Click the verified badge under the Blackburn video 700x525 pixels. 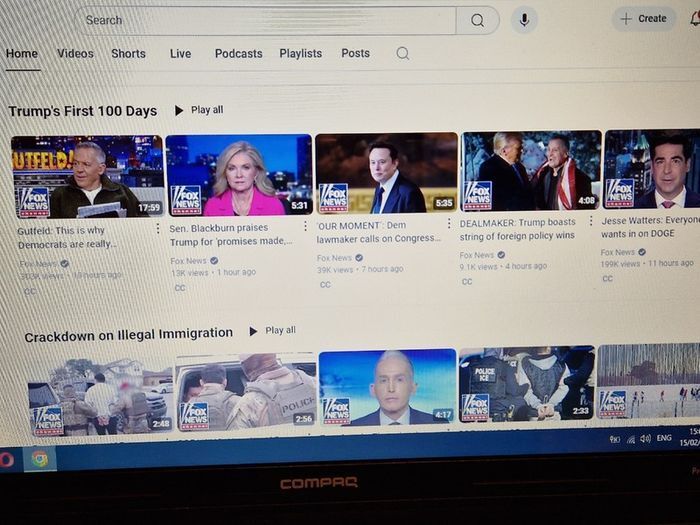(x=214, y=260)
